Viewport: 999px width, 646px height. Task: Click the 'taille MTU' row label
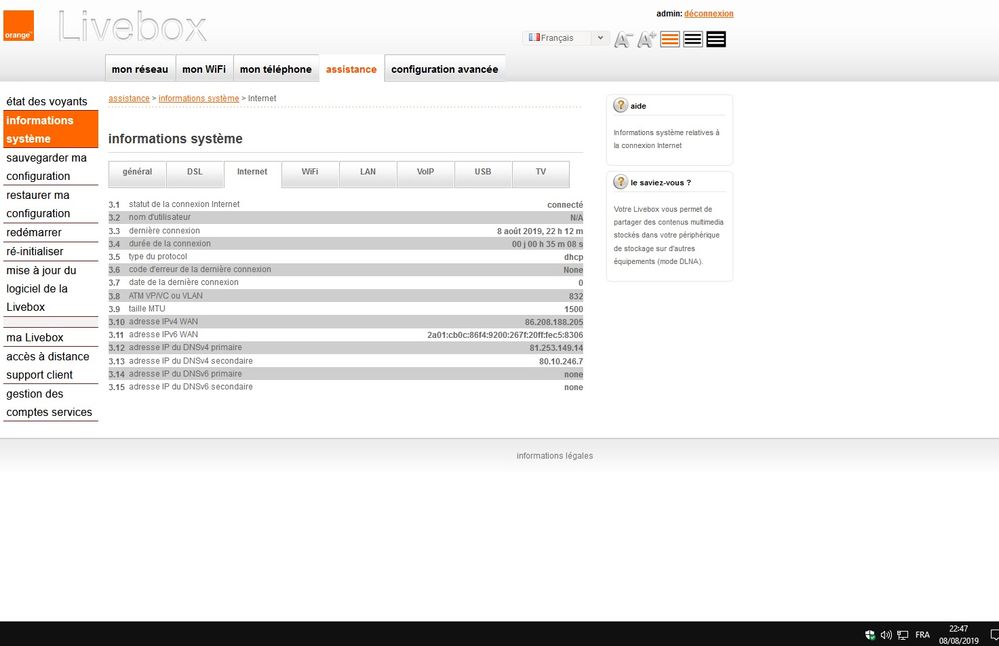tap(147, 308)
